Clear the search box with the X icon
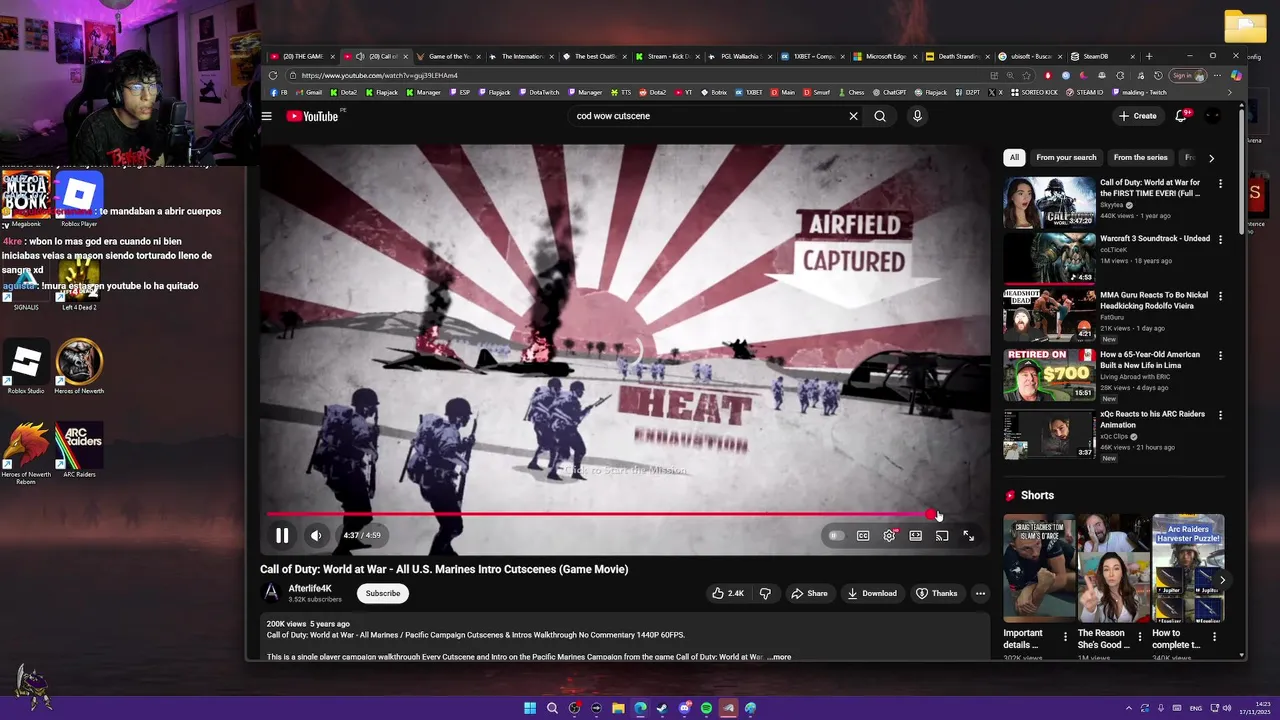This screenshot has height=720, width=1280. tap(853, 116)
